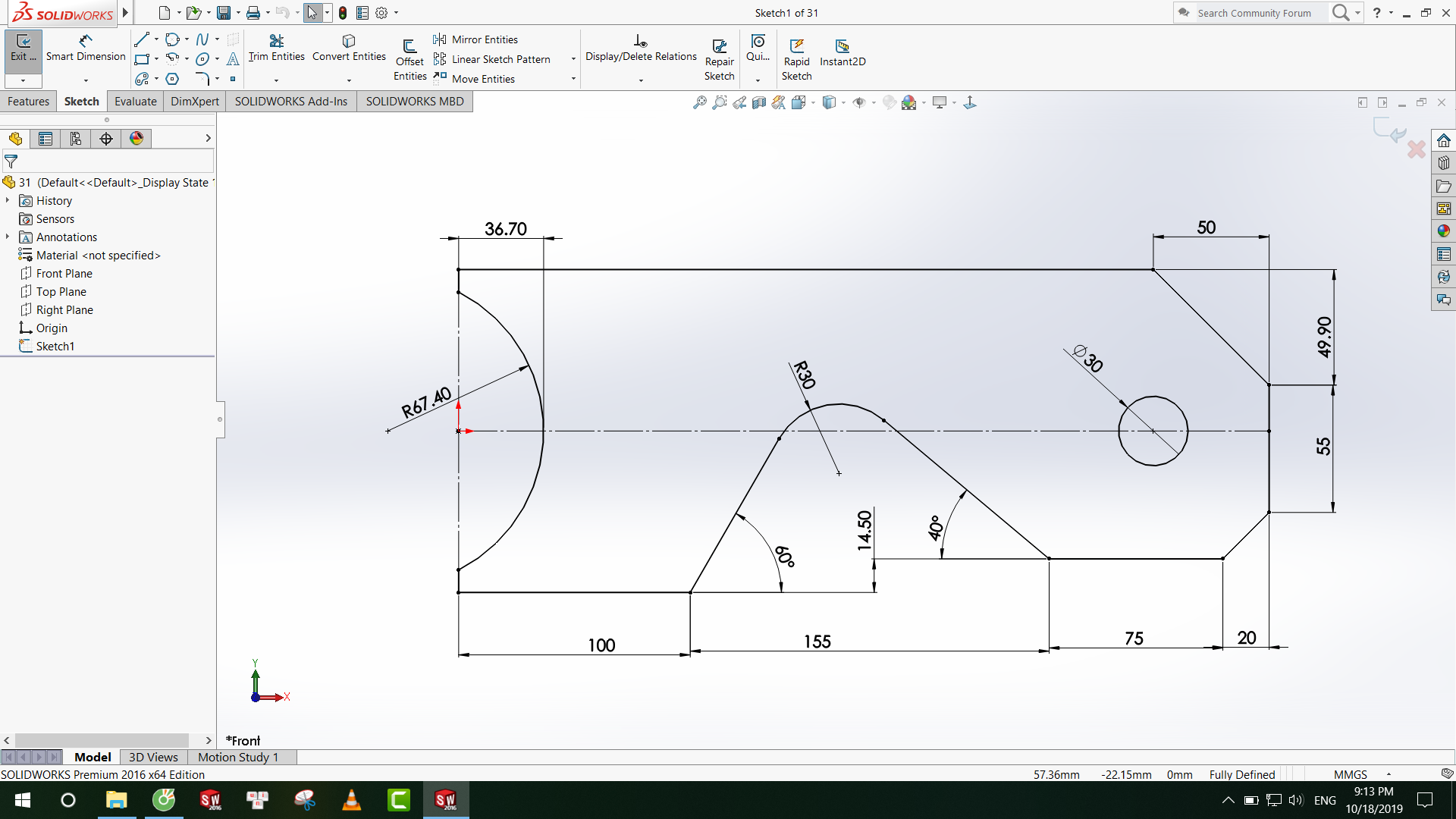Activate the Sketch Fillet tool
1456x819 pixels.
(202, 79)
